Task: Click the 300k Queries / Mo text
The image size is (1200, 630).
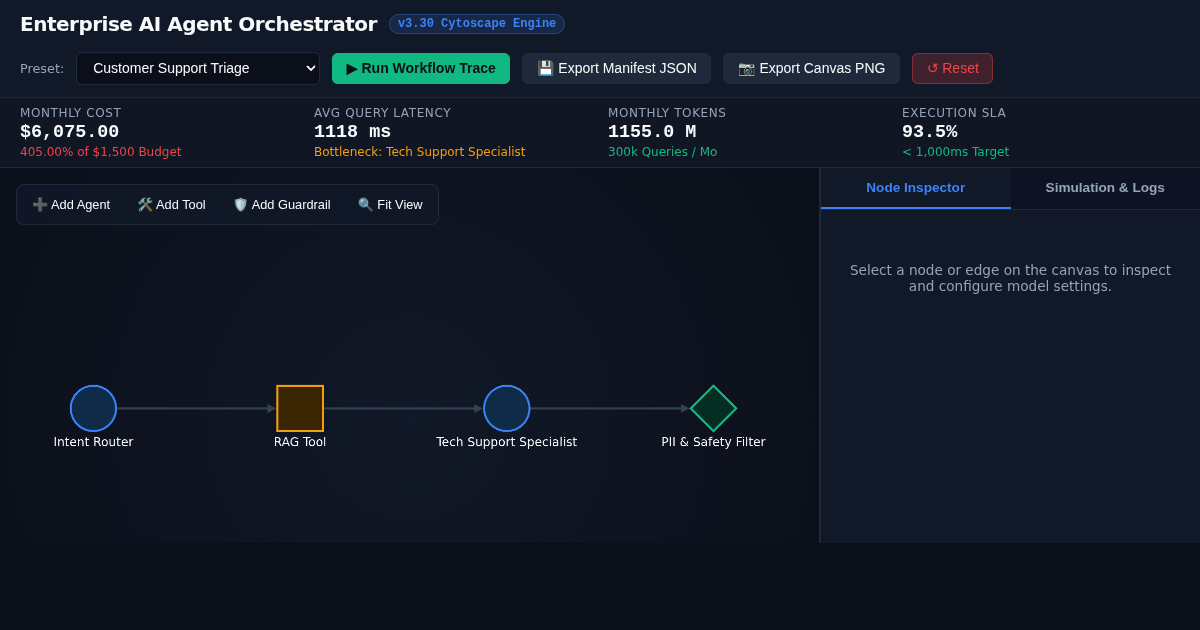Action: pos(662,152)
